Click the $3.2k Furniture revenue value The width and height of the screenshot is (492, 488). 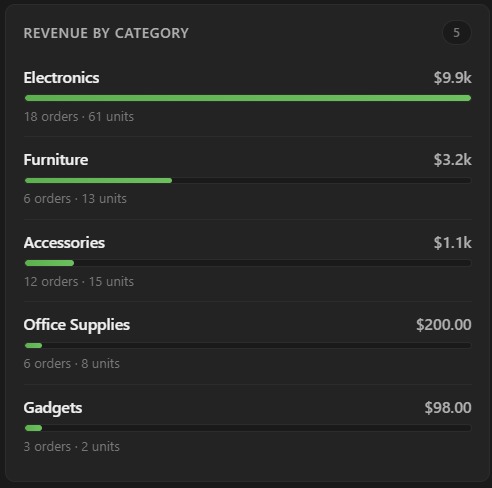coord(452,160)
